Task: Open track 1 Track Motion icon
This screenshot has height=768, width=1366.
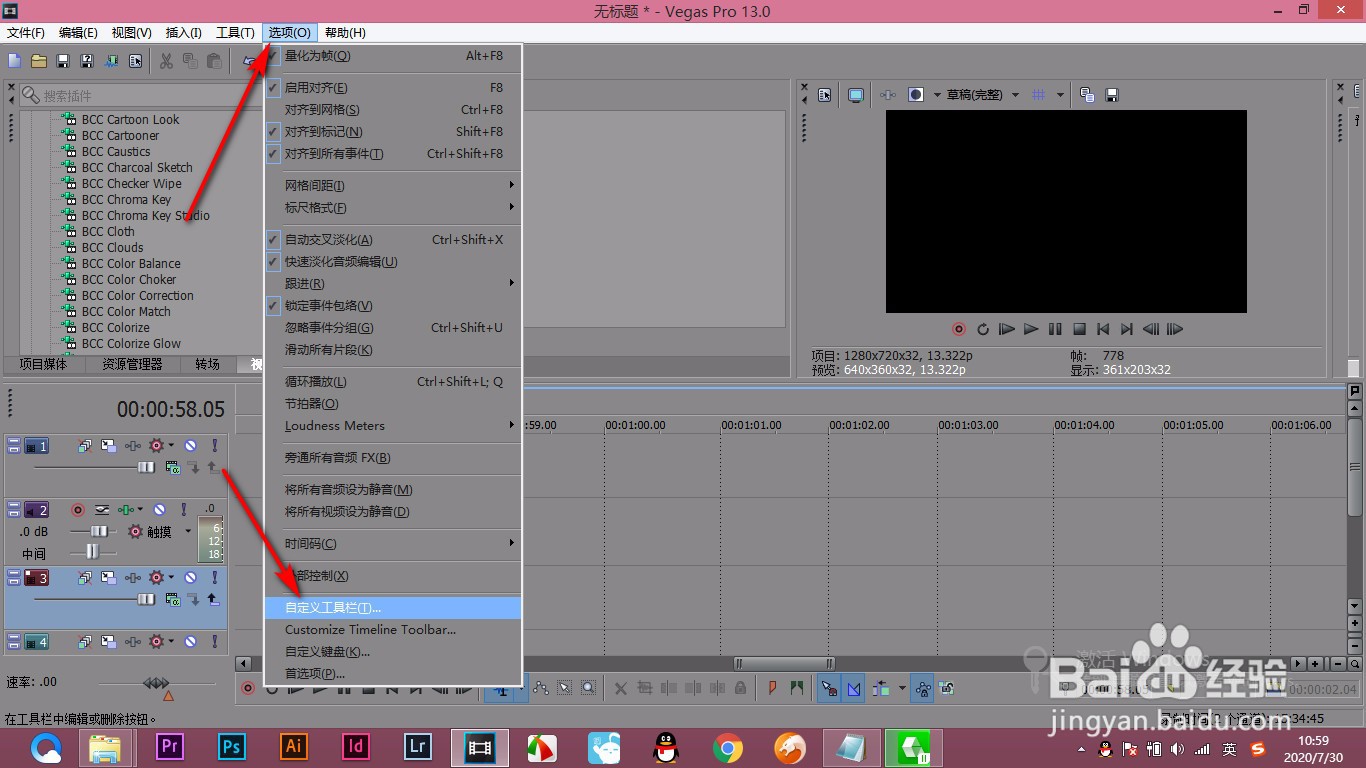Action: [x=107, y=446]
